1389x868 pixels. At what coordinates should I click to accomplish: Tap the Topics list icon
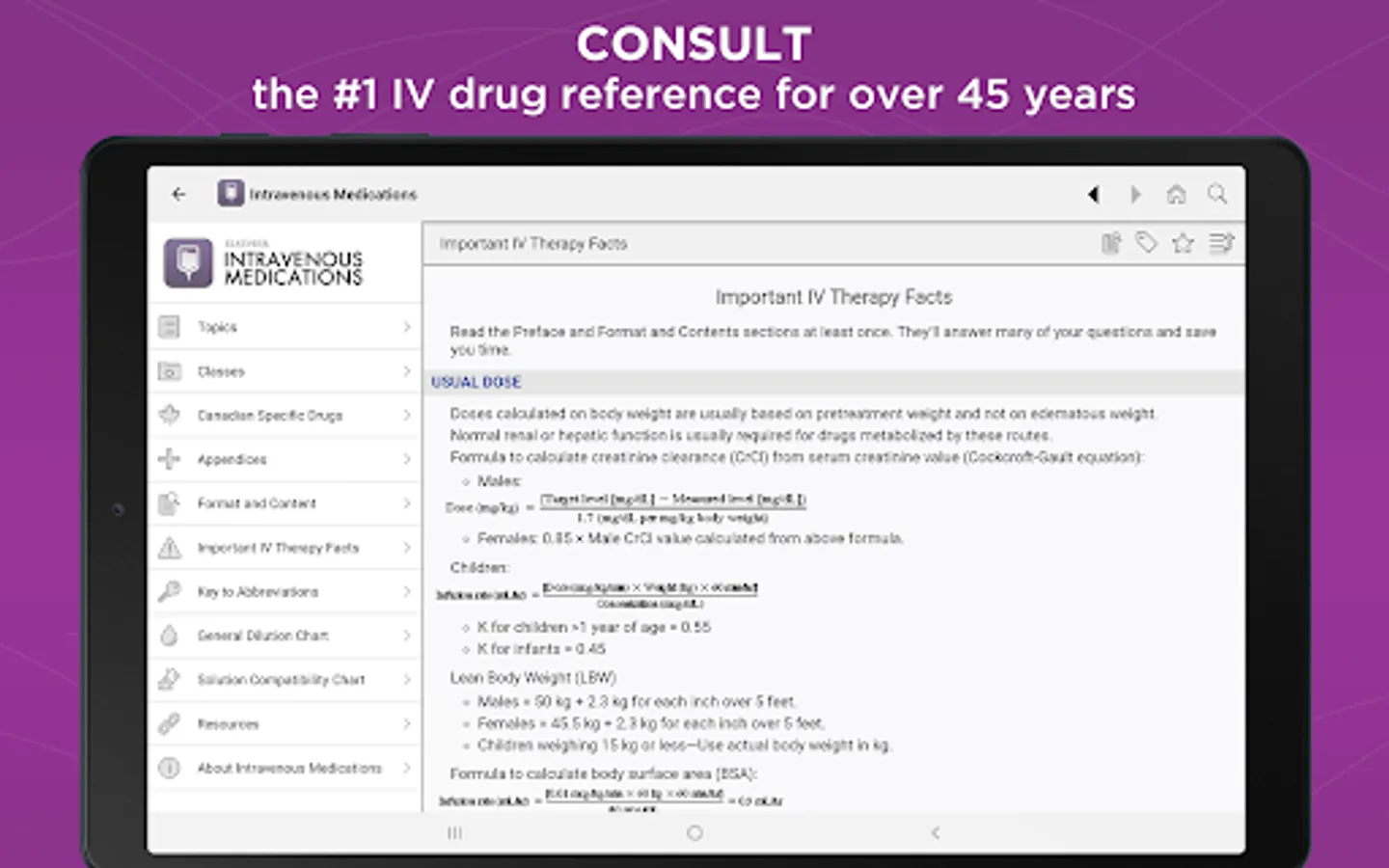point(169,327)
